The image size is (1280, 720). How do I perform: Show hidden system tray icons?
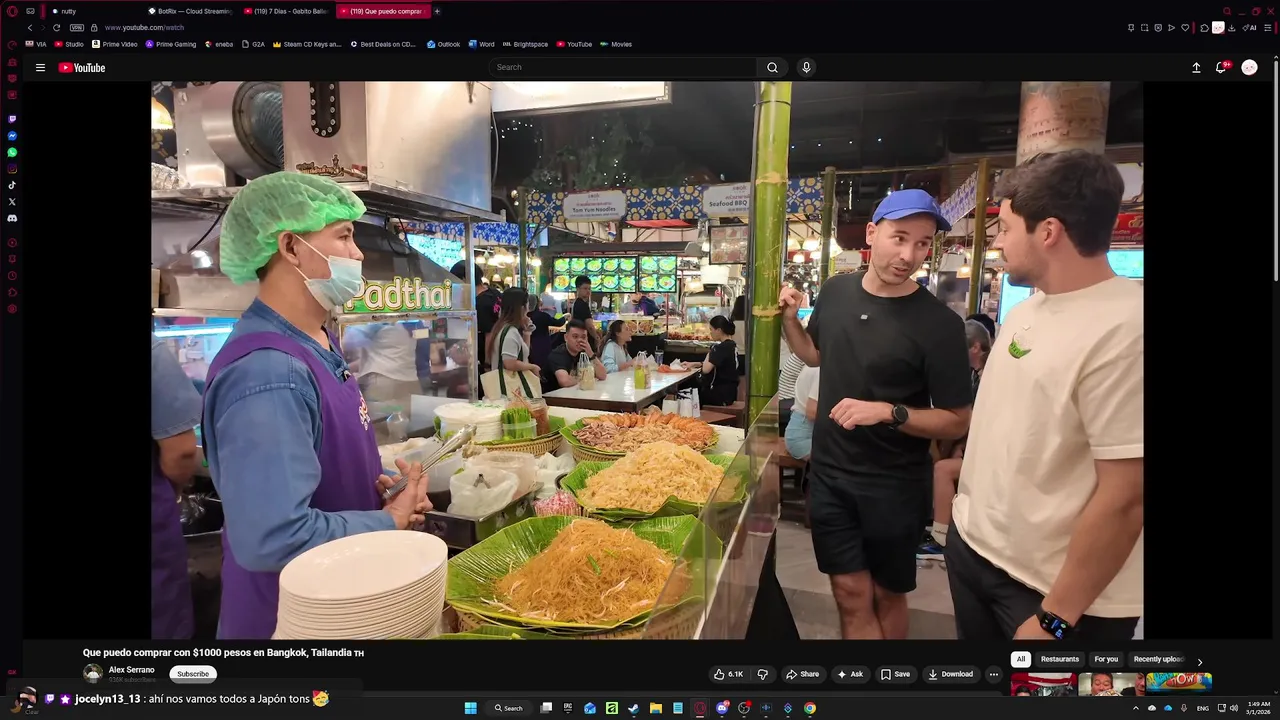pos(1135,708)
